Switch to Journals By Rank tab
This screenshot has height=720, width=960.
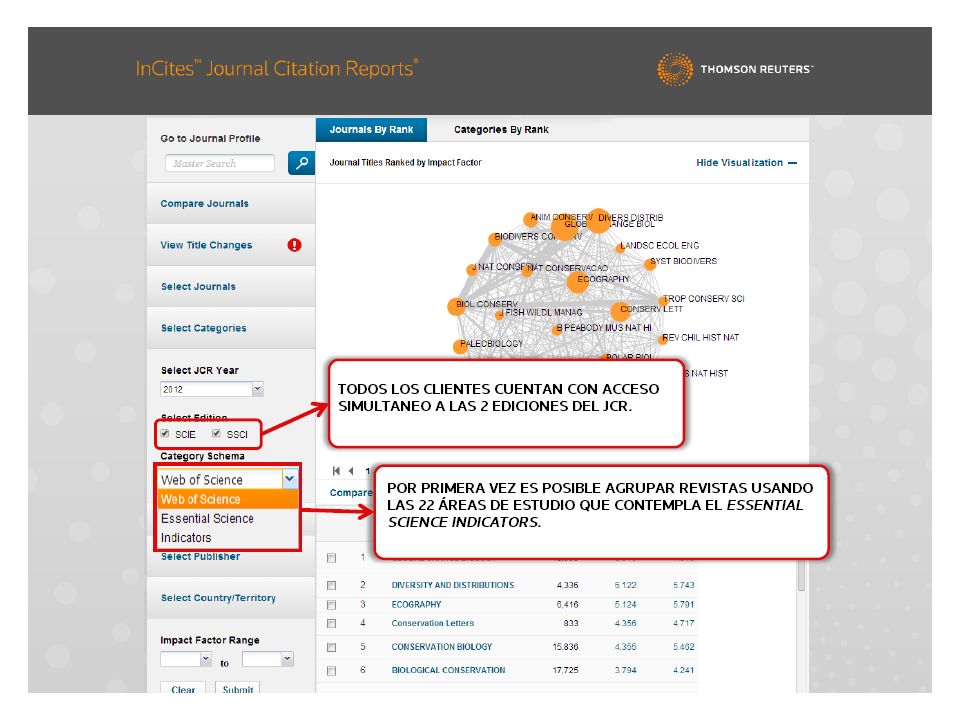[372, 130]
